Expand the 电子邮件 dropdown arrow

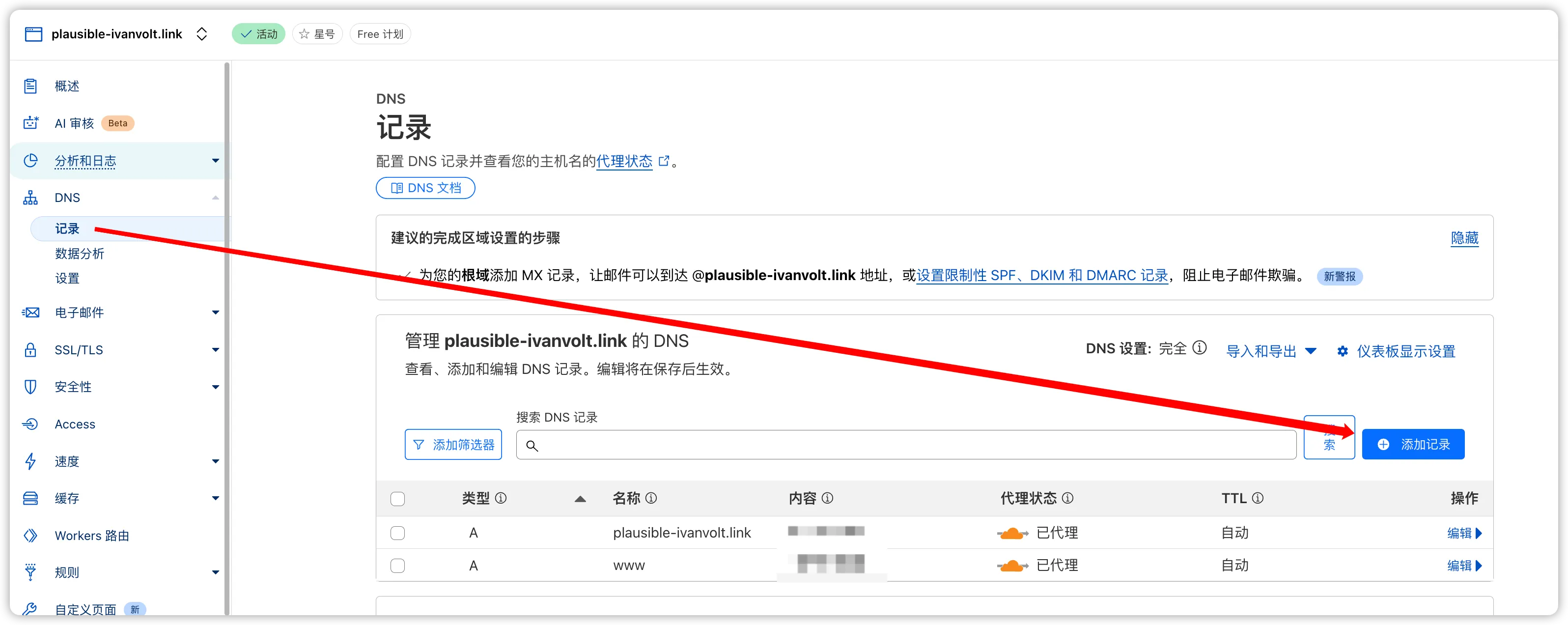[x=215, y=313]
